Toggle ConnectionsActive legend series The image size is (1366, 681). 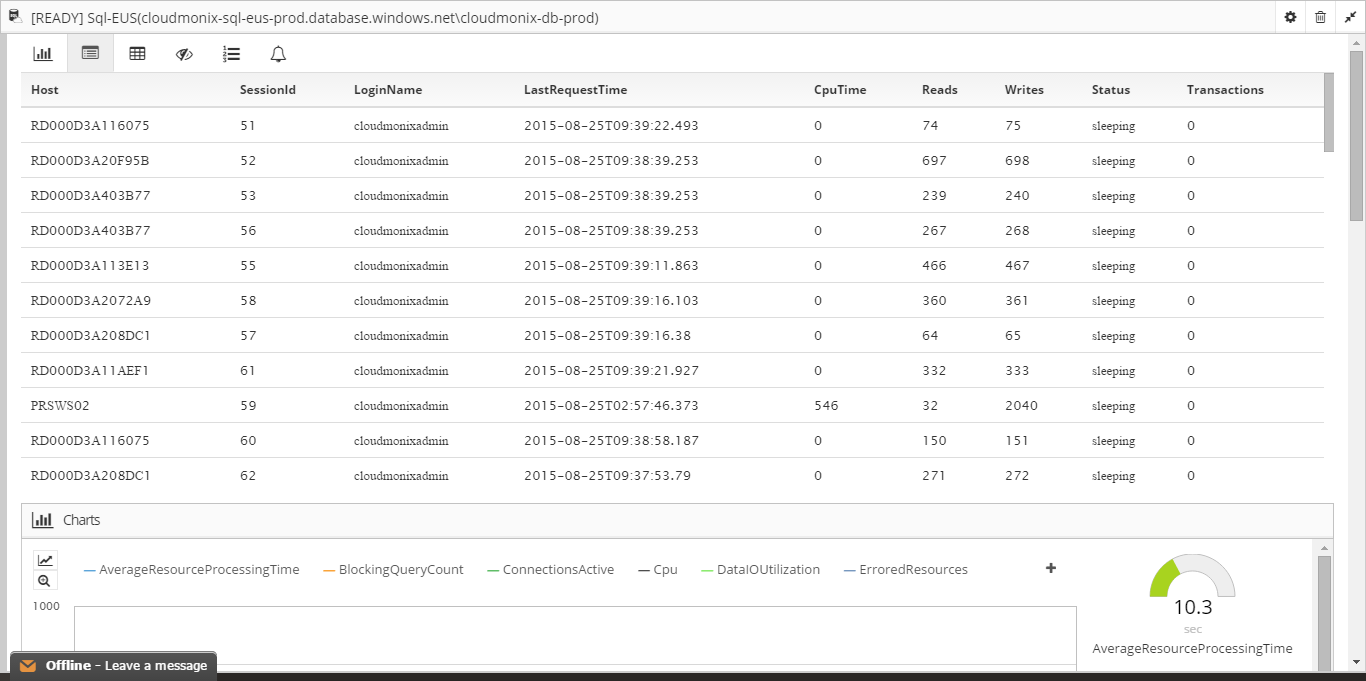point(551,570)
